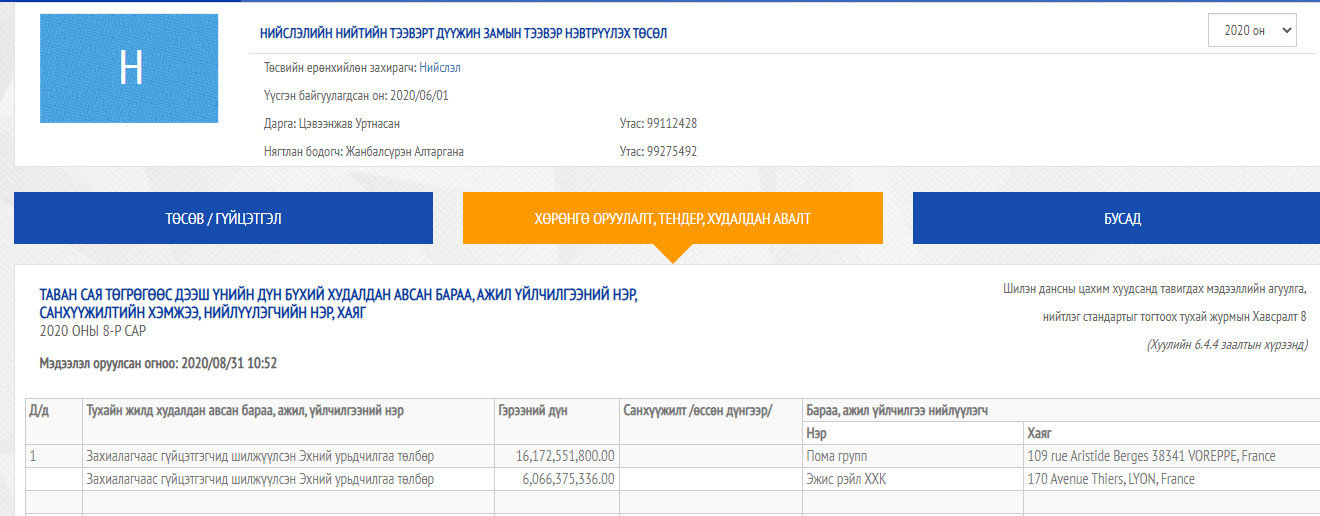Click the Гэрээний дүн column header
The height and width of the screenshot is (516, 1320).
pos(557,421)
